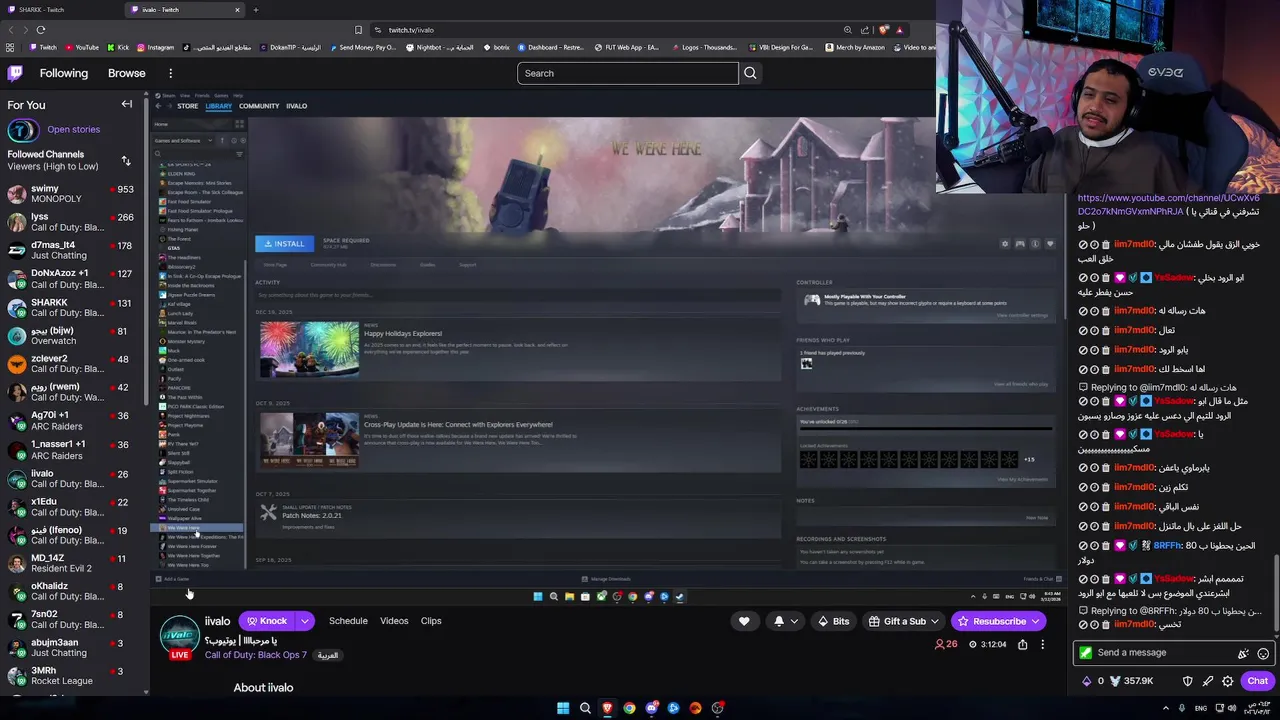1280x720 pixels.
Task: Open the emote picker in chat
Action: pyautogui.click(x=1263, y=653)
